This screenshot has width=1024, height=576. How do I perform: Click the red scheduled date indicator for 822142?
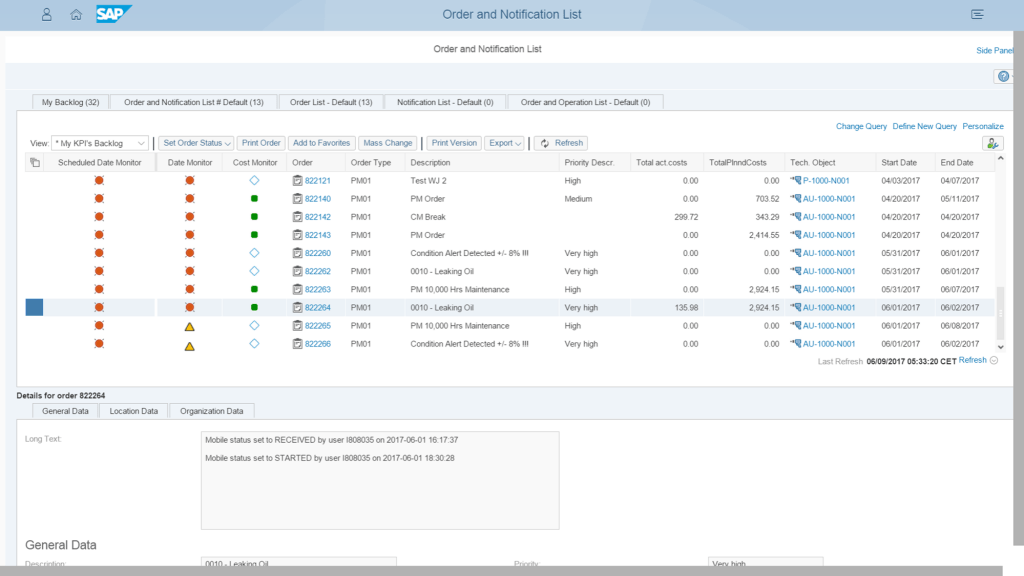pos(99,217)
